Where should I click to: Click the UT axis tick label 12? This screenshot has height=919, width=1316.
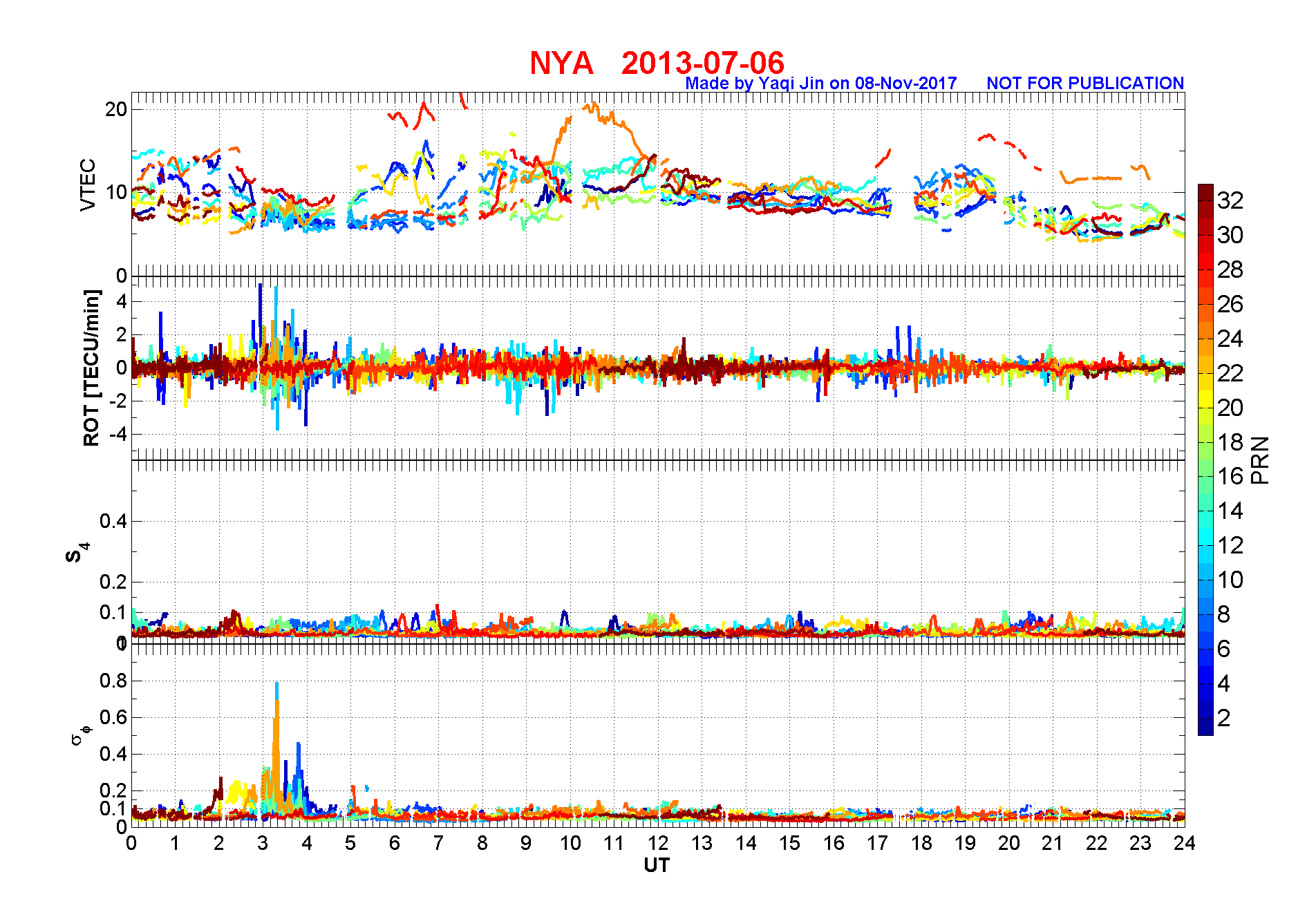pos(658,843)
